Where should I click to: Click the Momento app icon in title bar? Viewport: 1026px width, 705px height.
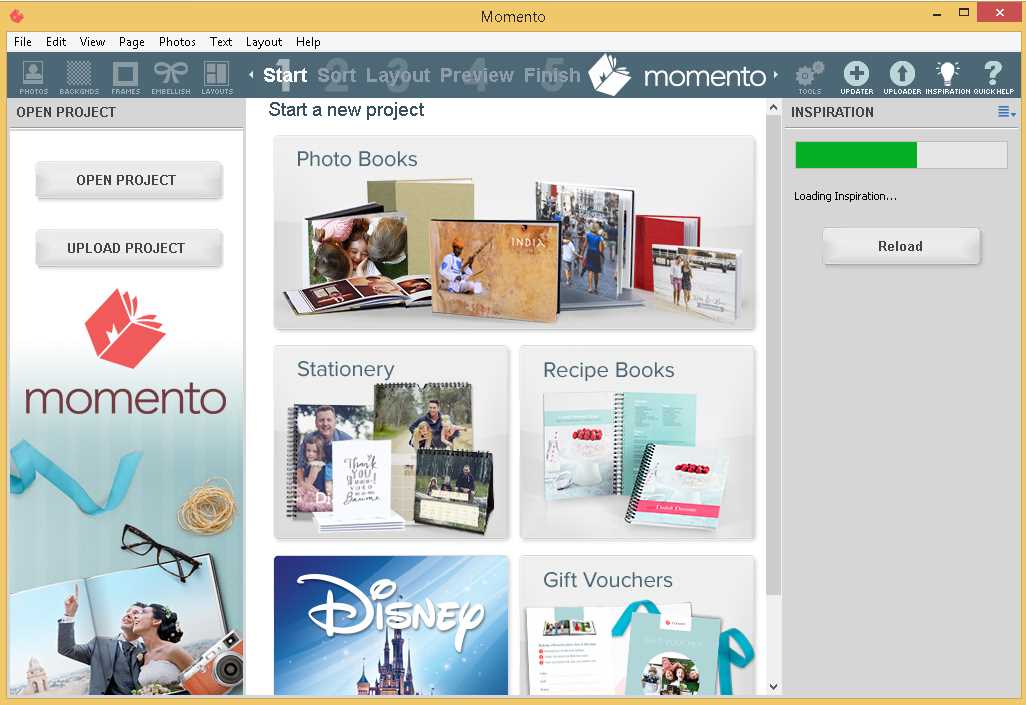click(x=17, y=15)
